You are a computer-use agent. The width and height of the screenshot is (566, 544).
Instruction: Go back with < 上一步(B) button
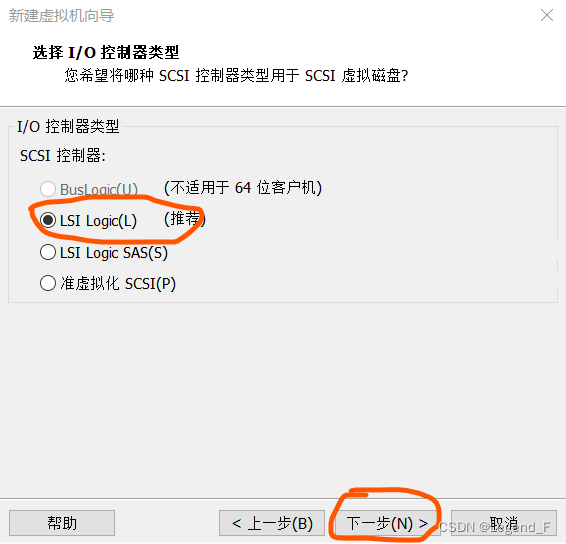tap(272, 523)
